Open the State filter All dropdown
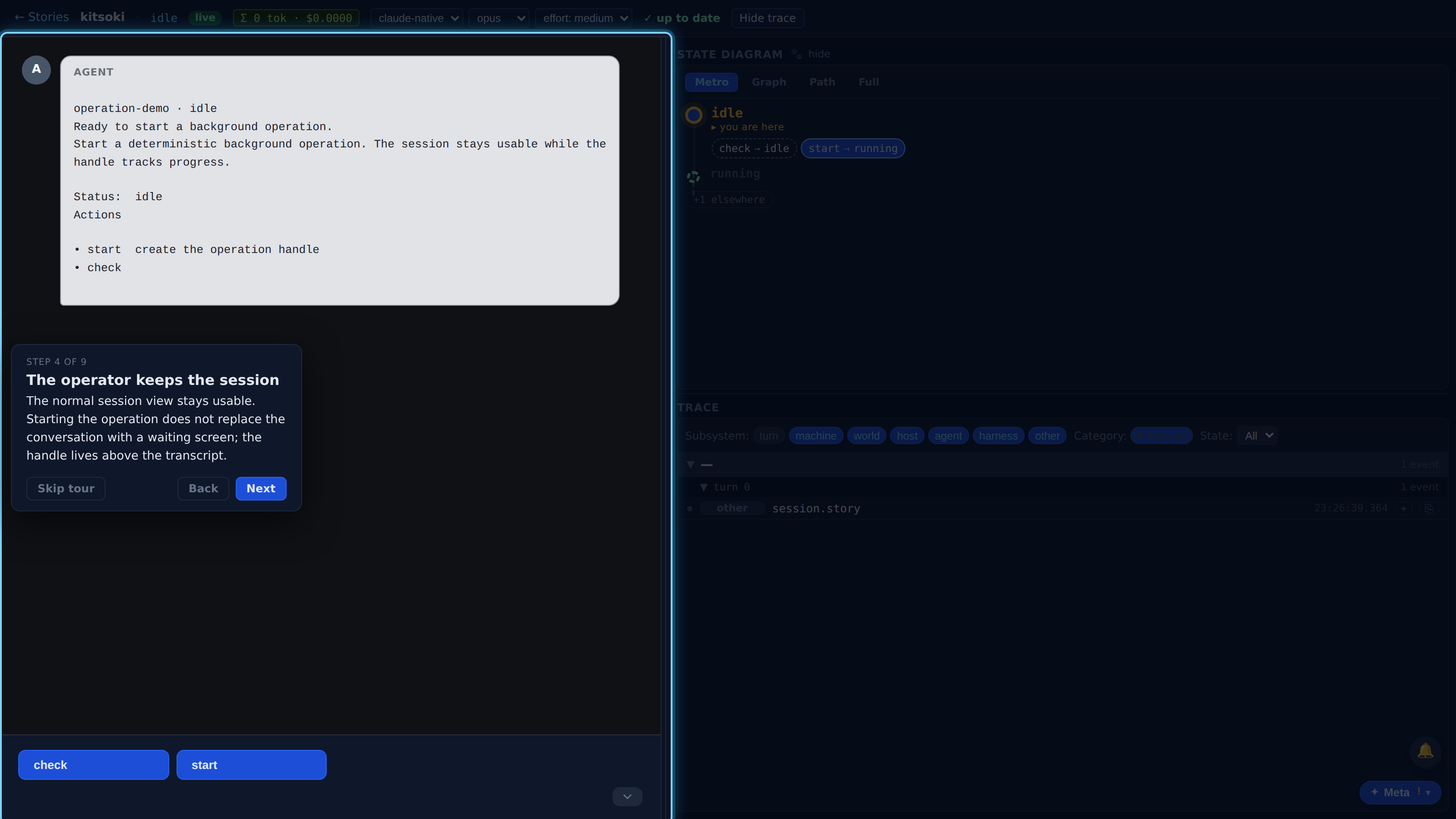Screen dimensions: 1456x819 tap(1257, 436)
